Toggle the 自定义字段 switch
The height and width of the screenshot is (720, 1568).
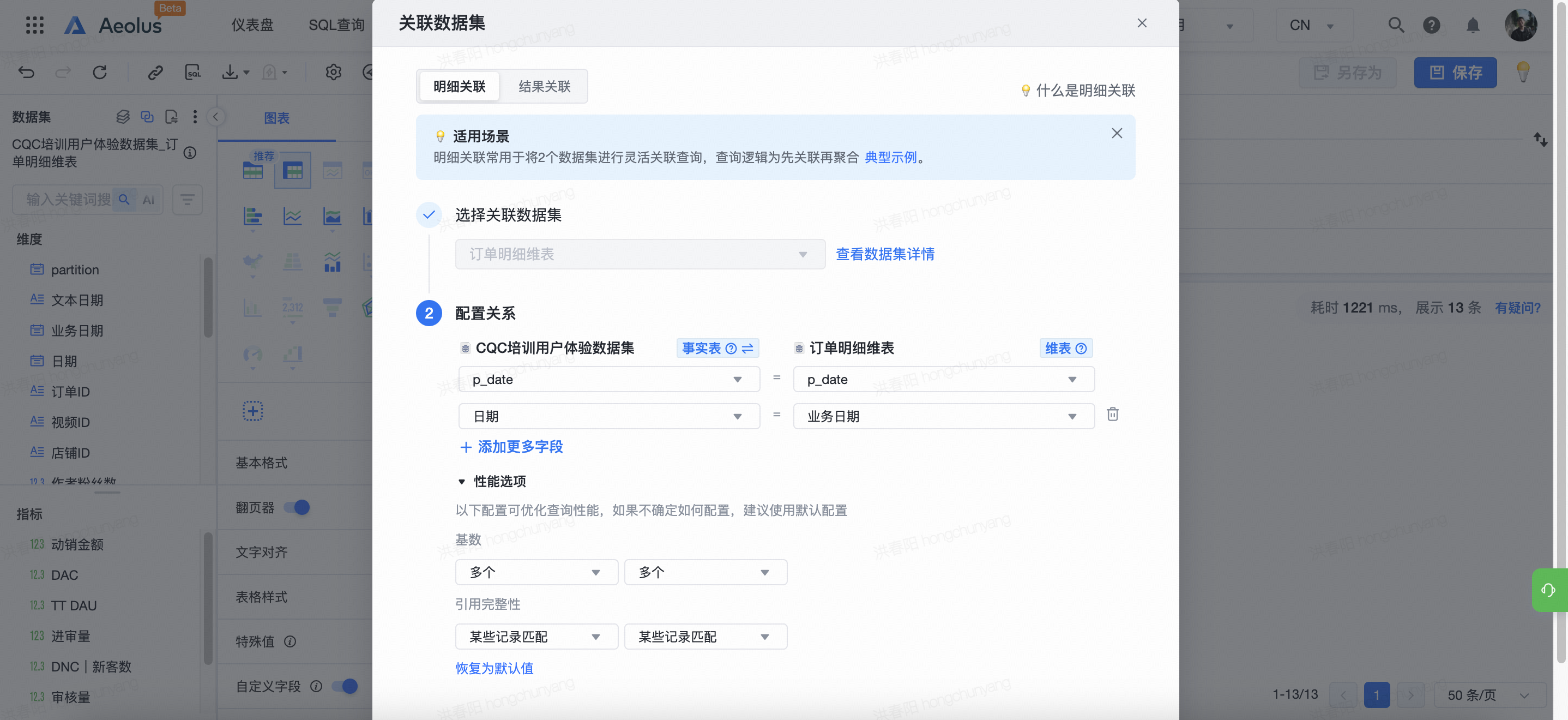[345, 686]
